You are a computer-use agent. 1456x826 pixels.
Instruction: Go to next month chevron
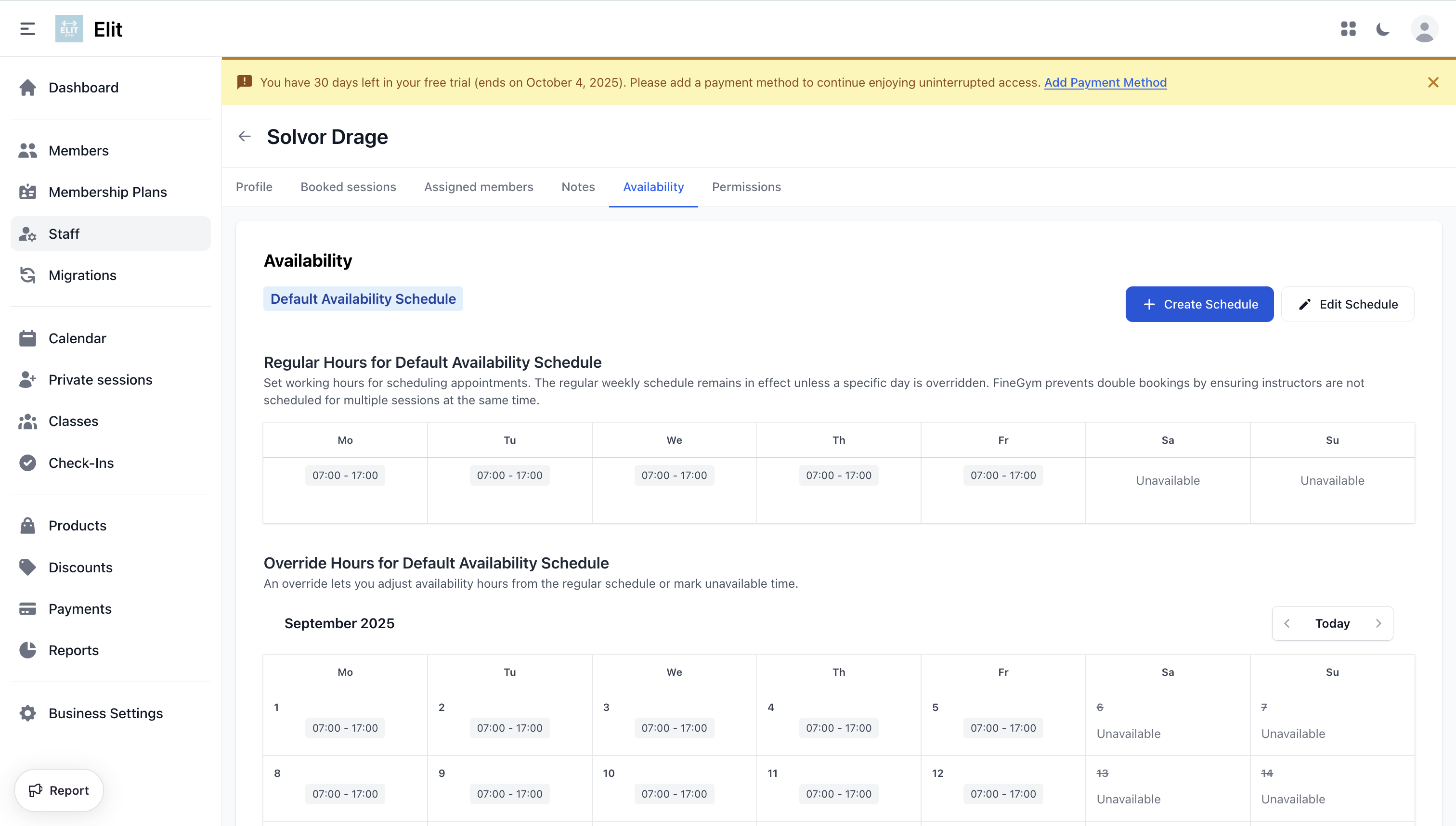[x=1379, y=623]
